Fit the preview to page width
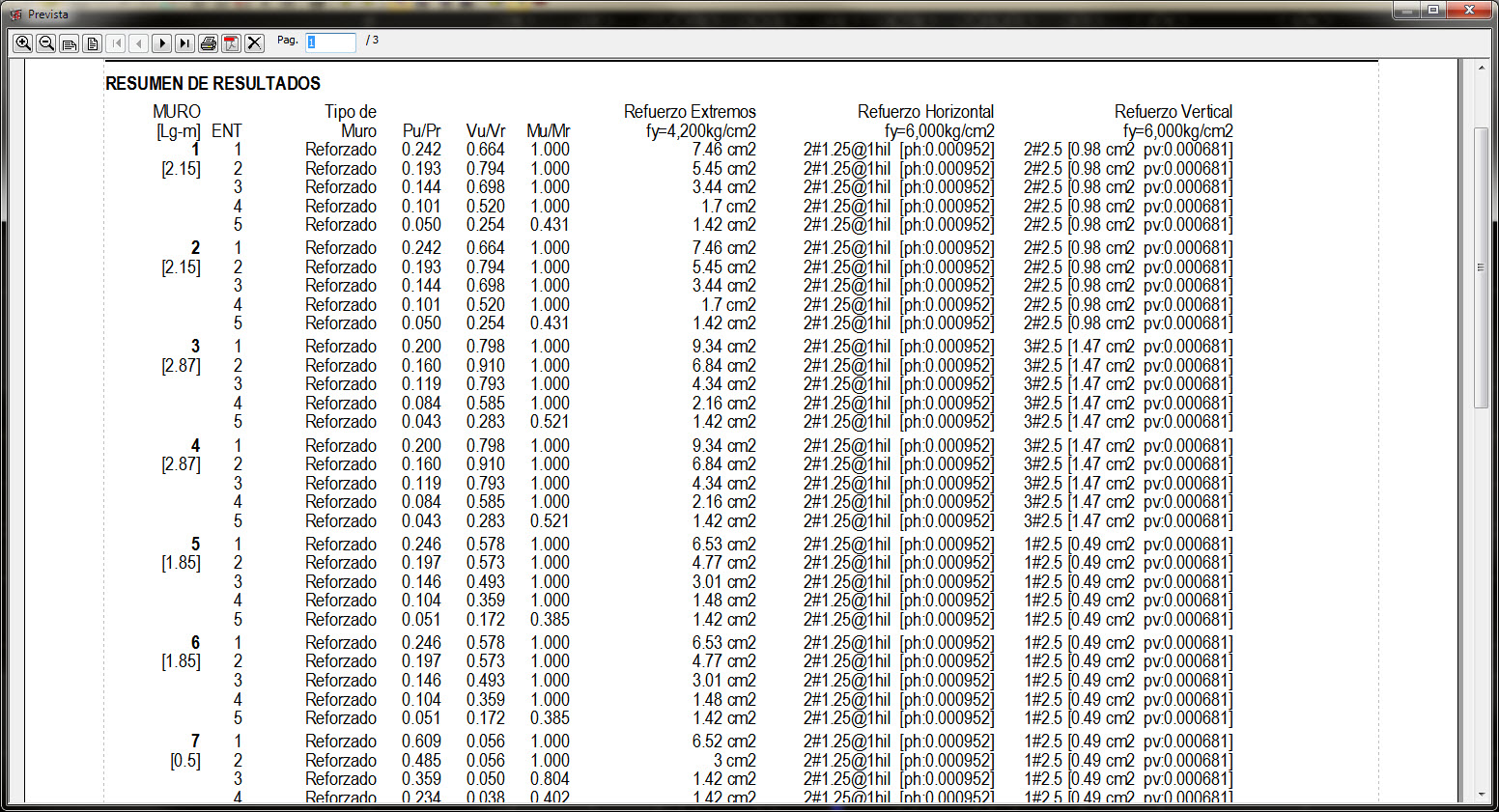Screen dimensions: 1499x812 tap(70, 43)
